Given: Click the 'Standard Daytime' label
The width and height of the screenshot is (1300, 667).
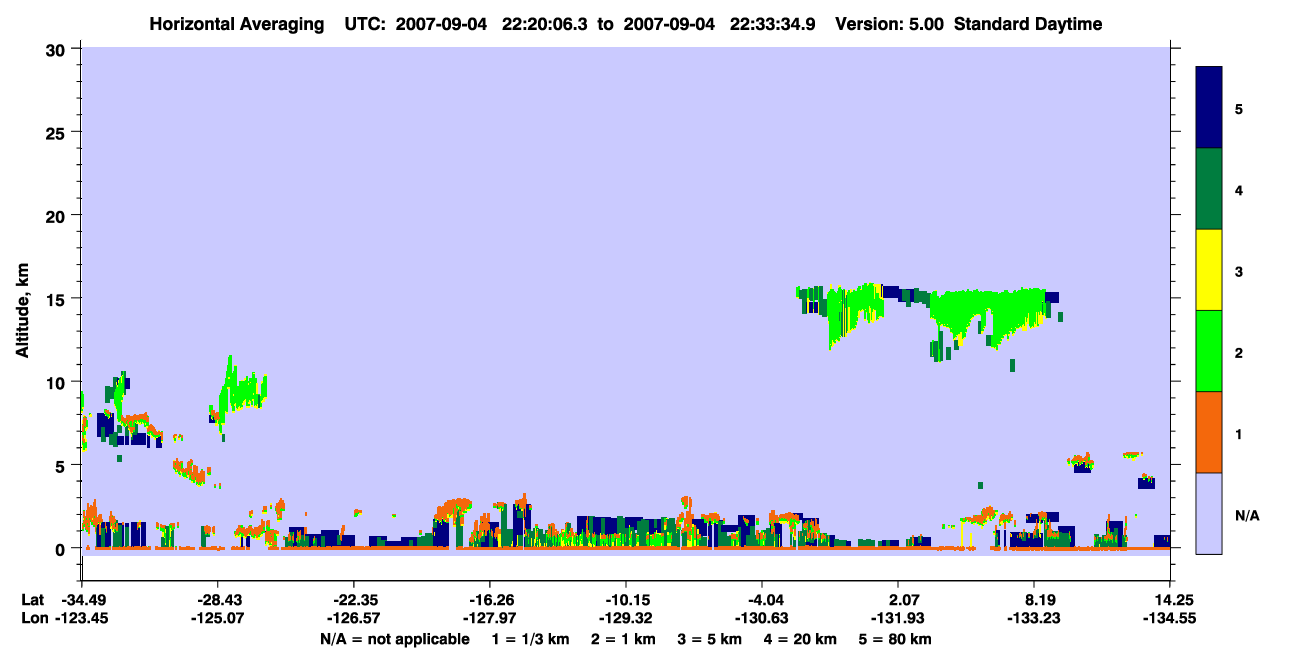Looking at the screenshot, I should click(x=1027, y=24).
